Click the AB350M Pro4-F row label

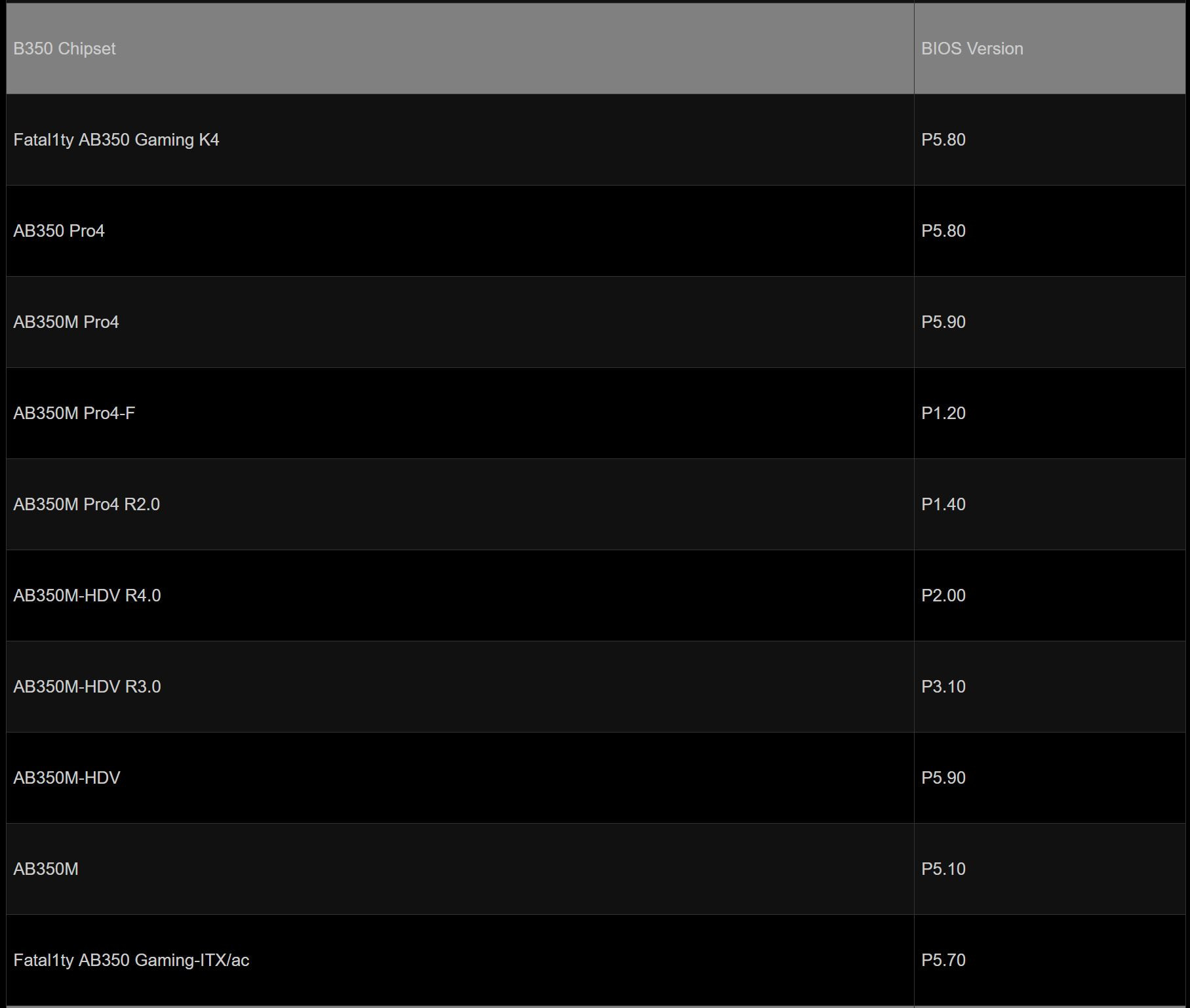tap(74, 413)
